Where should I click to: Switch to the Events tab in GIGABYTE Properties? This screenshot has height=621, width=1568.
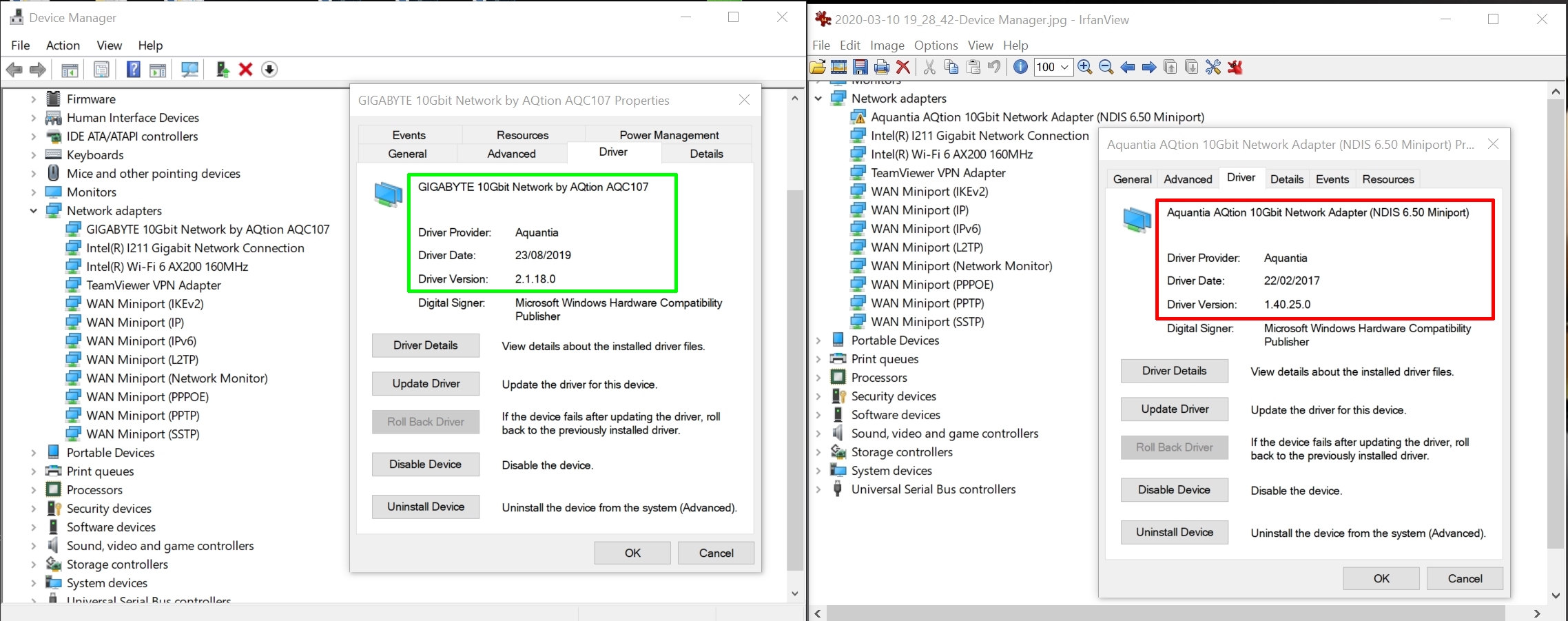tap(409, 135)
